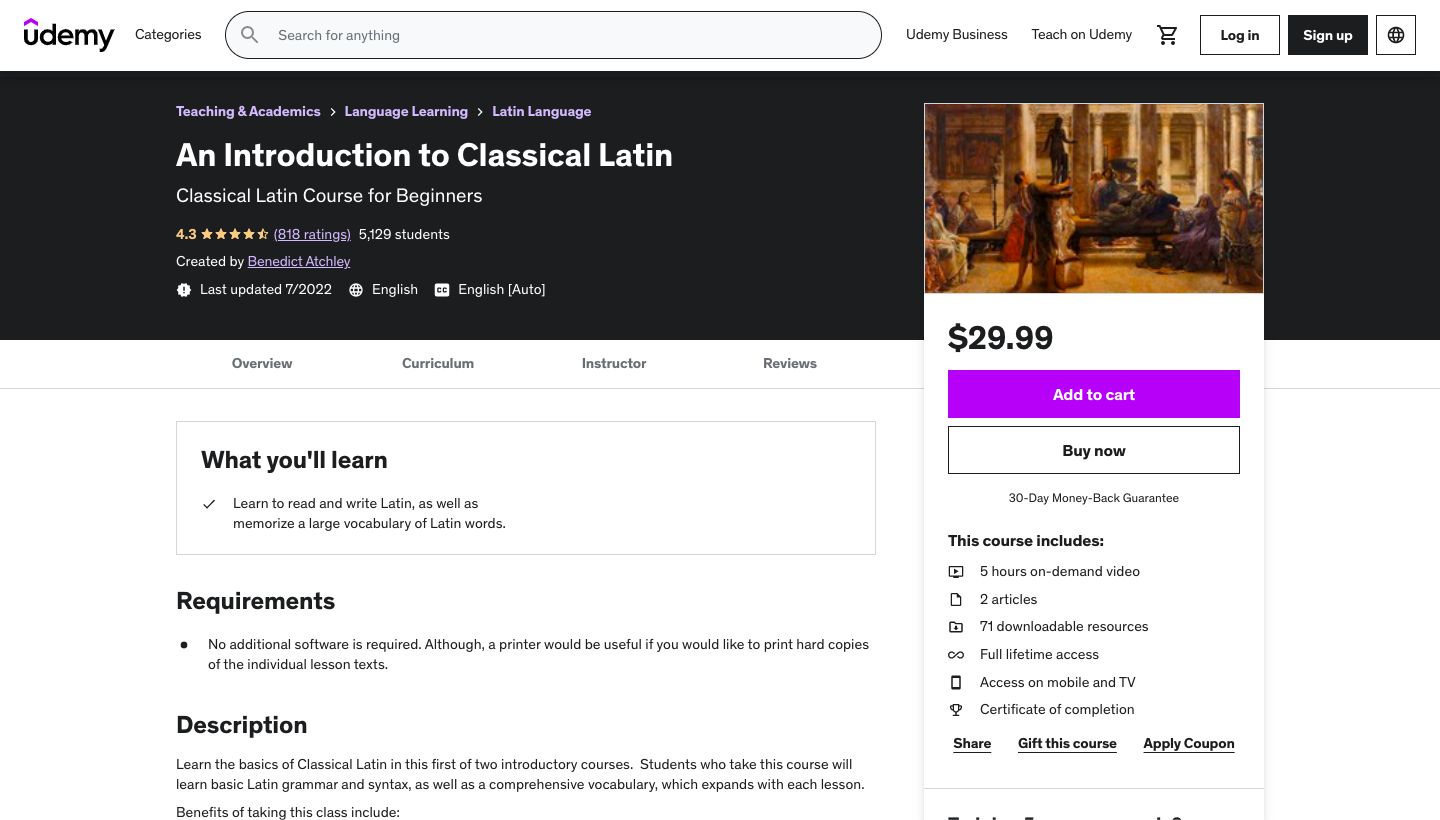Click the Udemy logo
This screenshot has height=820, width=1440.
coord(69,35)
